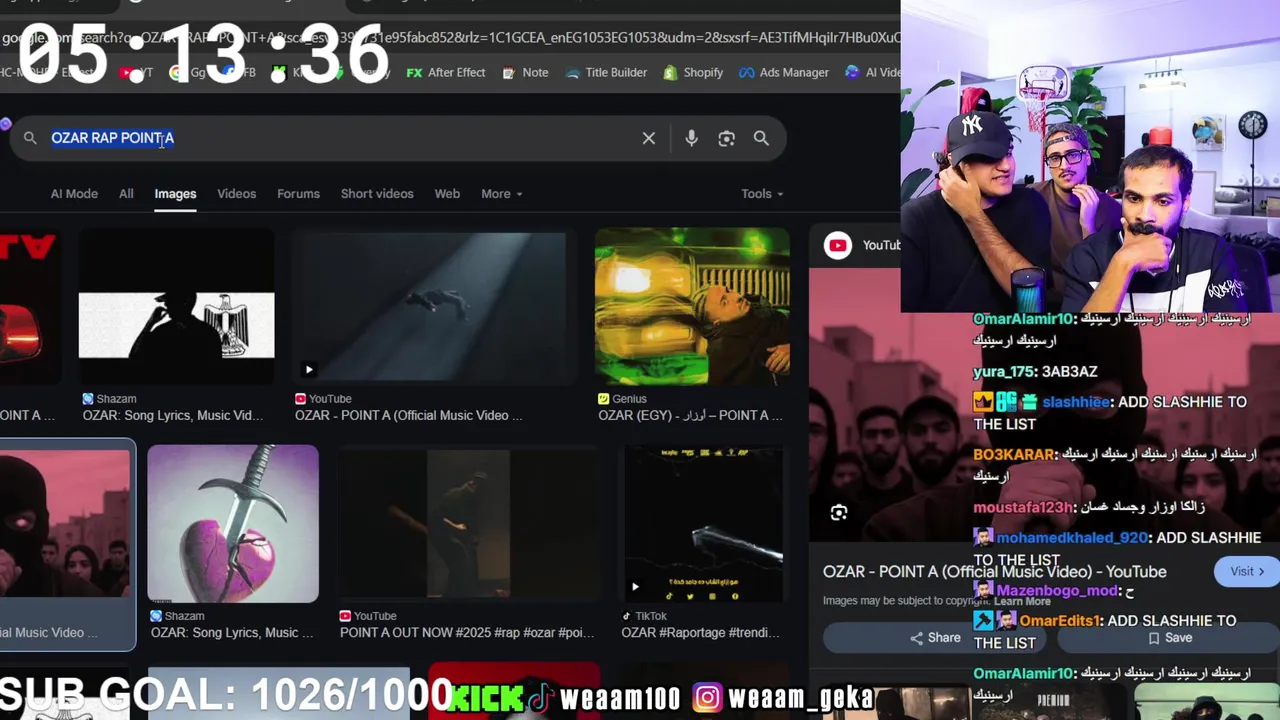Click chat username yura_175
This screenshot has width=1280, height=720.
point(1003,371)
